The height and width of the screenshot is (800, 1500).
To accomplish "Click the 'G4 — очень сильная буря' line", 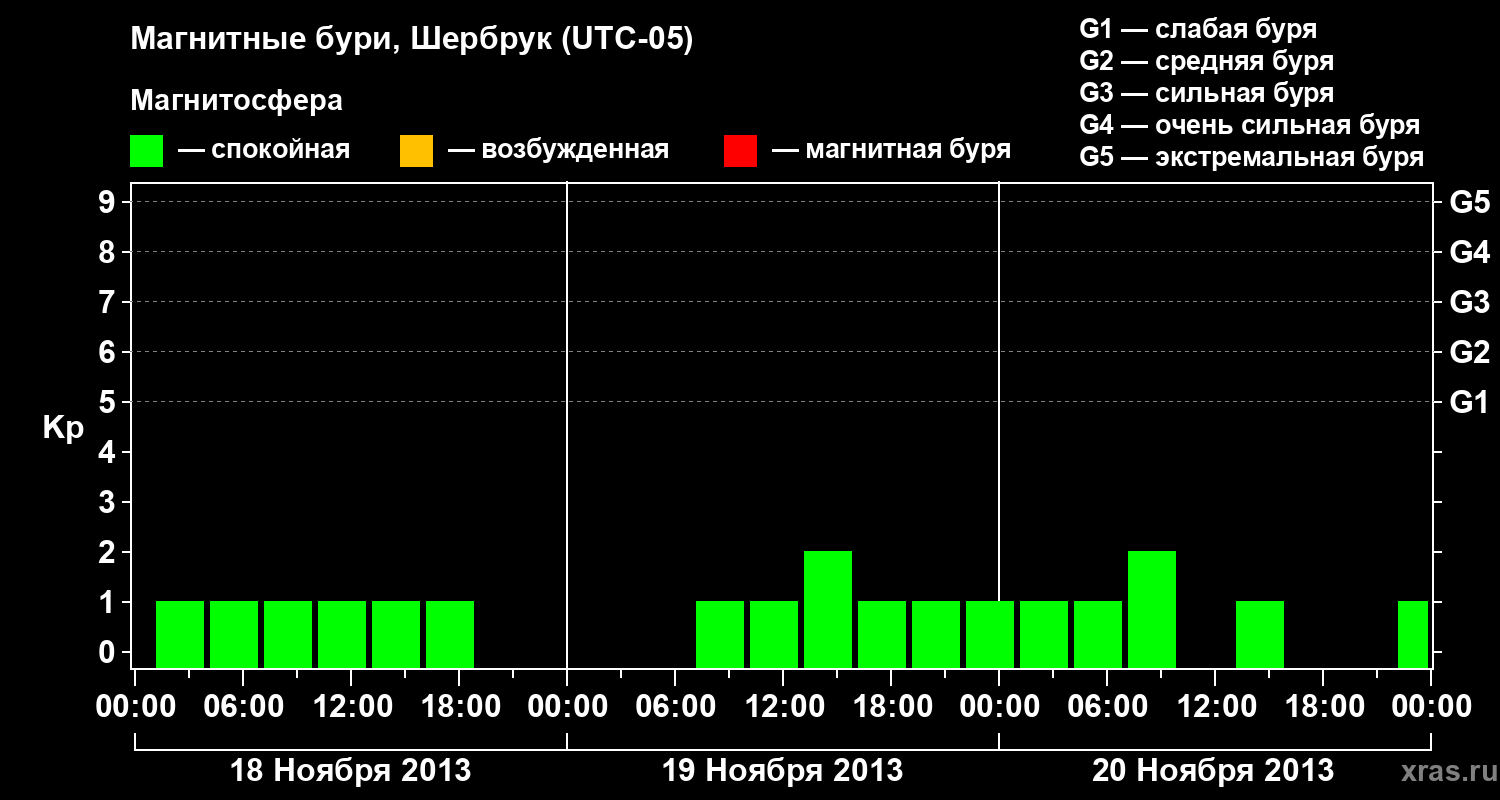I will click(x=1249, y=125).
